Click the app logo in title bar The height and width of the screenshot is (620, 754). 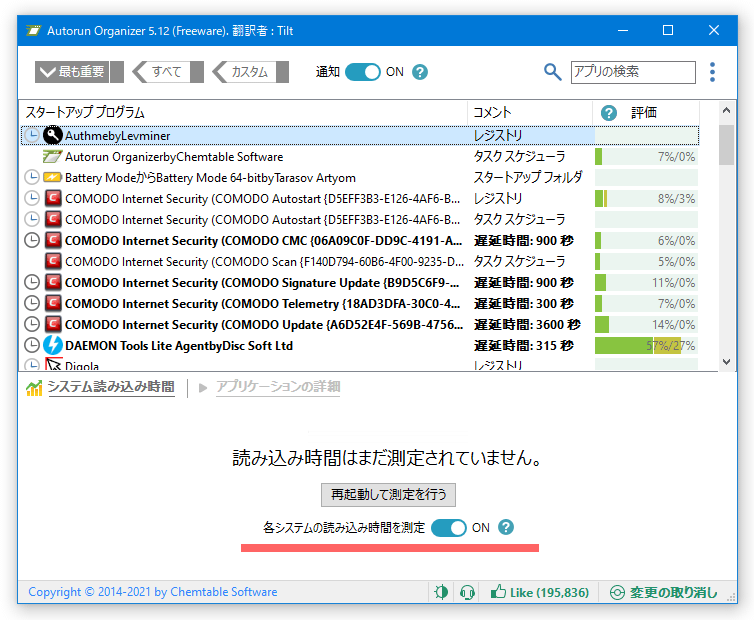coord(33,31)
